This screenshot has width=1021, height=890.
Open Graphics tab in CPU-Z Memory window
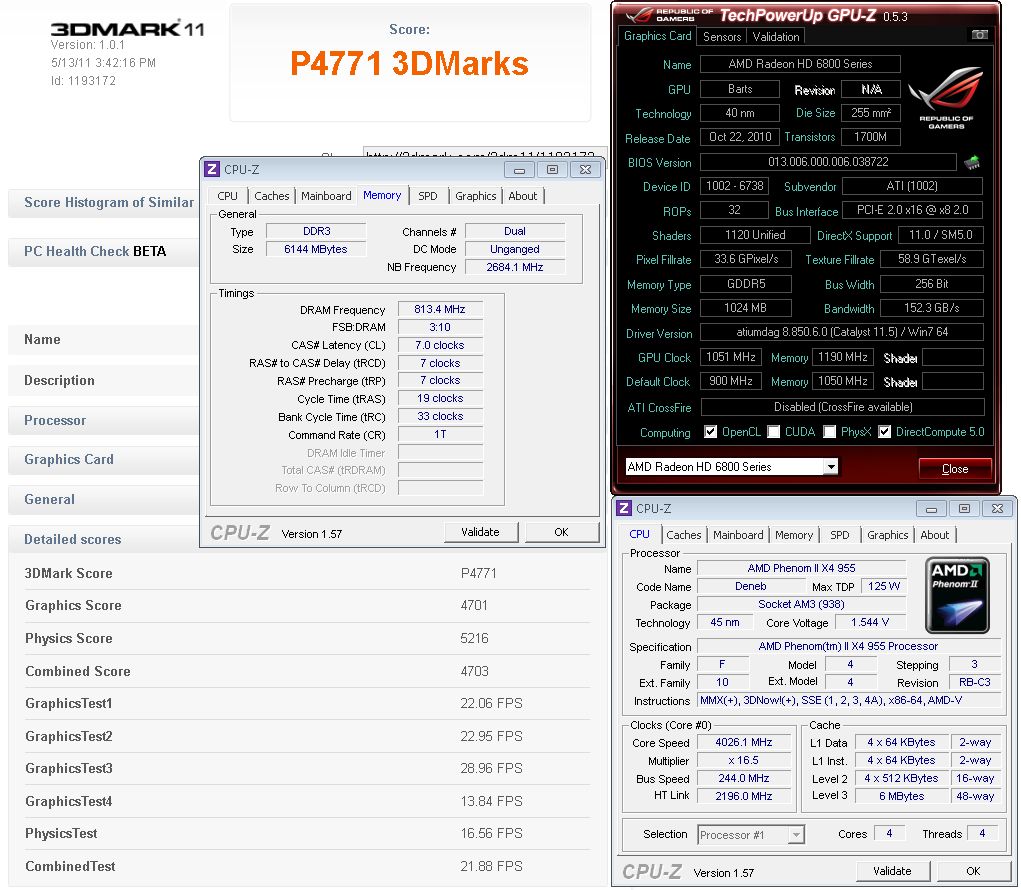click(475, 196)
